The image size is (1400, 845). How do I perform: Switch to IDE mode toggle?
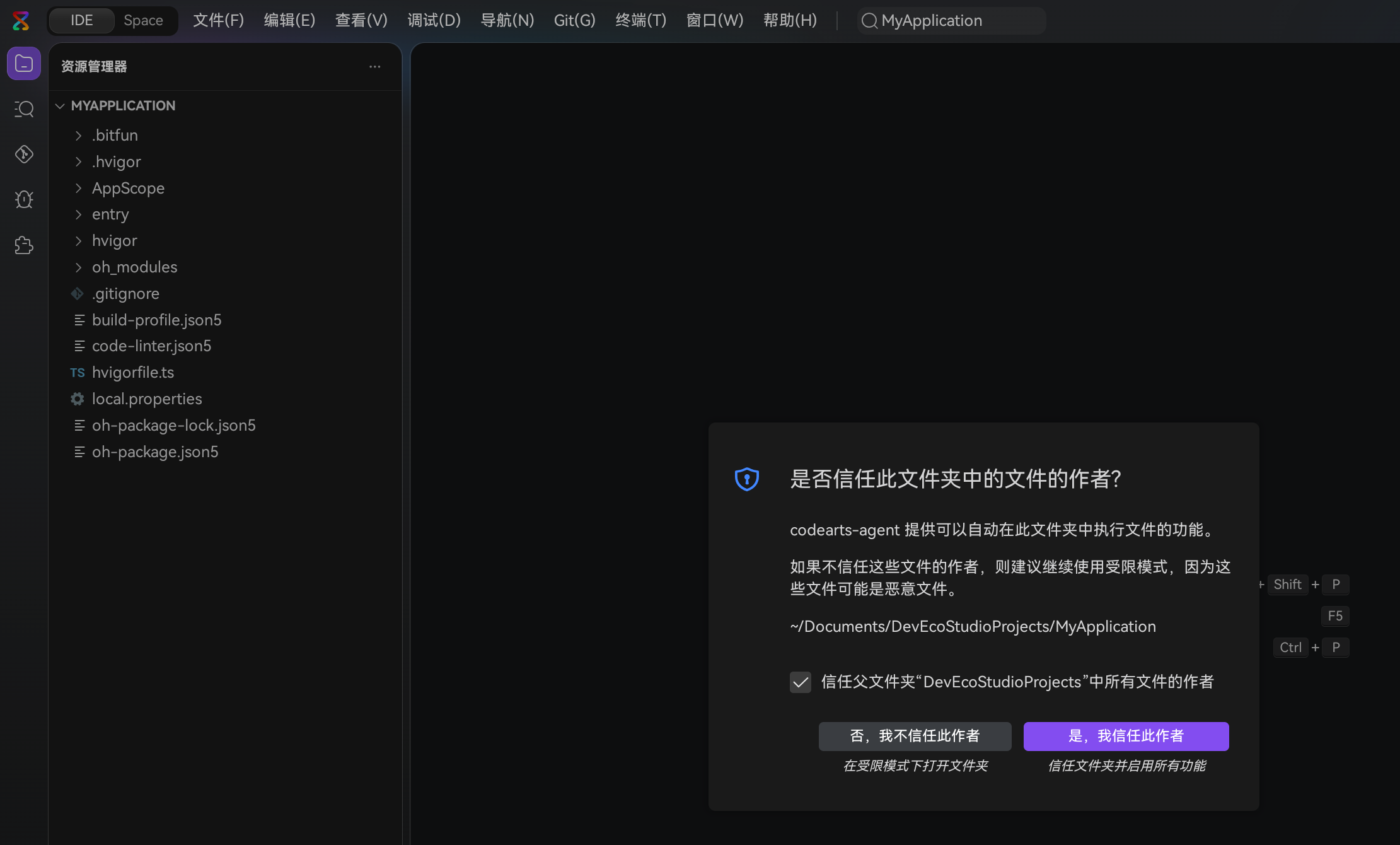(x=82, y=21)
